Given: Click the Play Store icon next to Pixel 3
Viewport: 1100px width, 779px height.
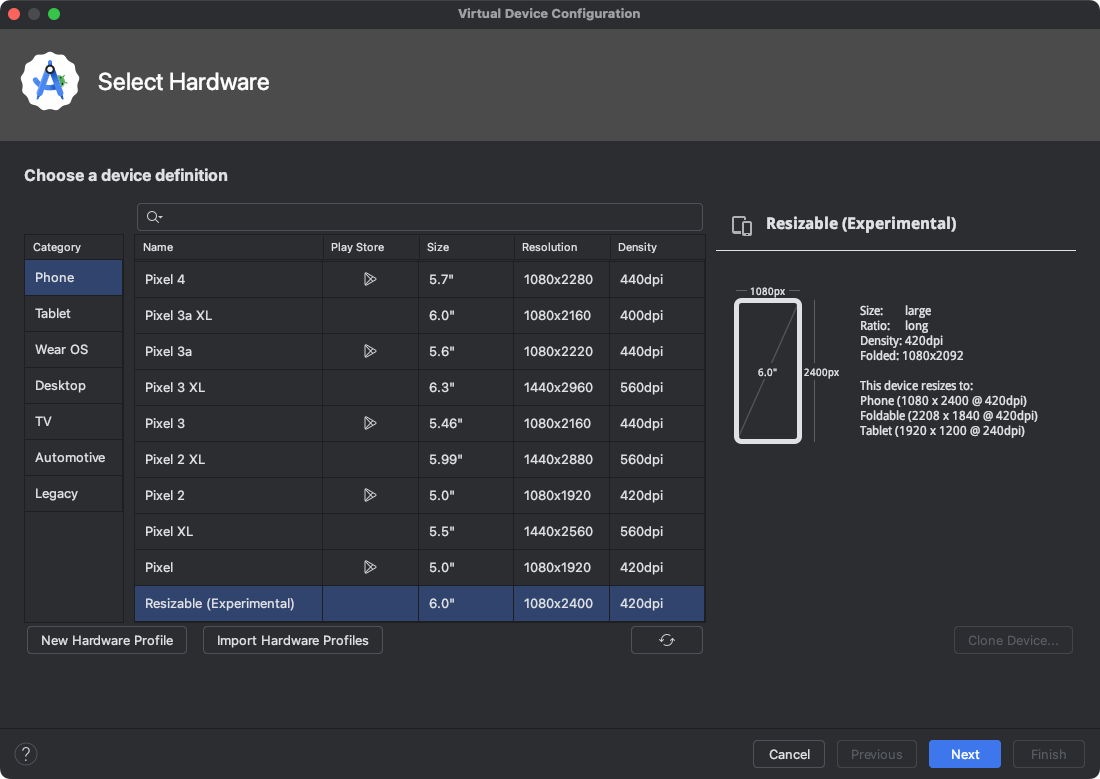Looking at the screenshot, I should point(370,423).
